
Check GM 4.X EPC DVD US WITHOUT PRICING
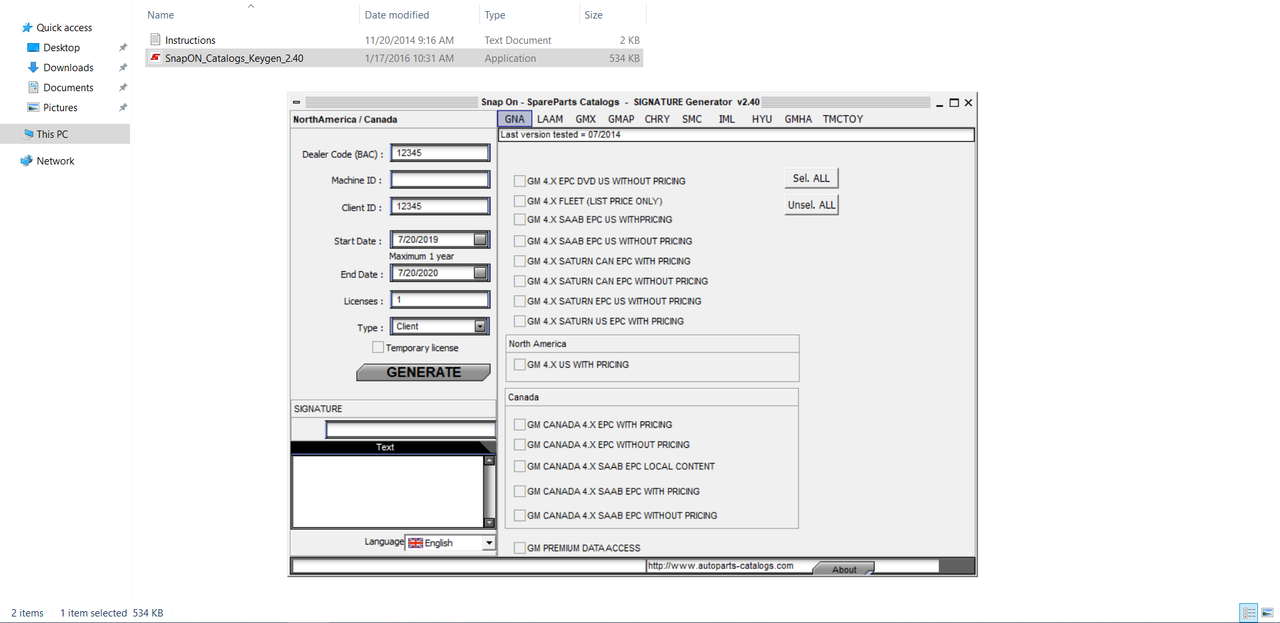pyautogui.click(x=520, y=181)
